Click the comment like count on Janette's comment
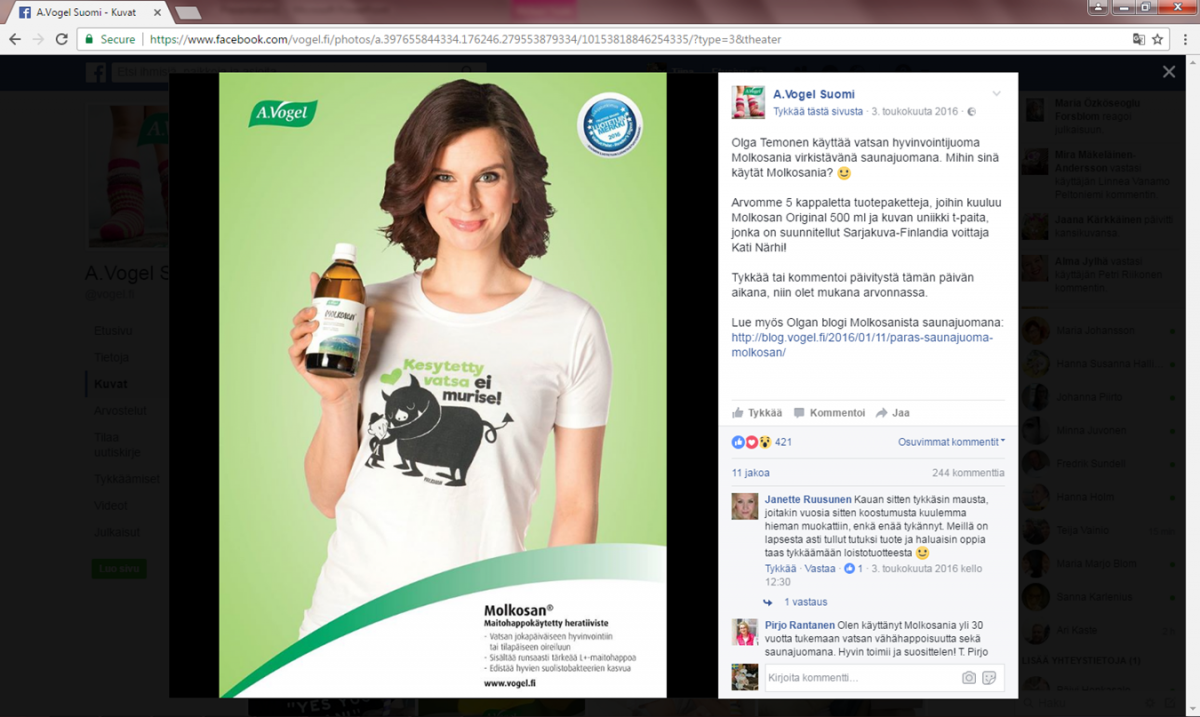Viewport: 1200px width, 717px height. point(854,568)
